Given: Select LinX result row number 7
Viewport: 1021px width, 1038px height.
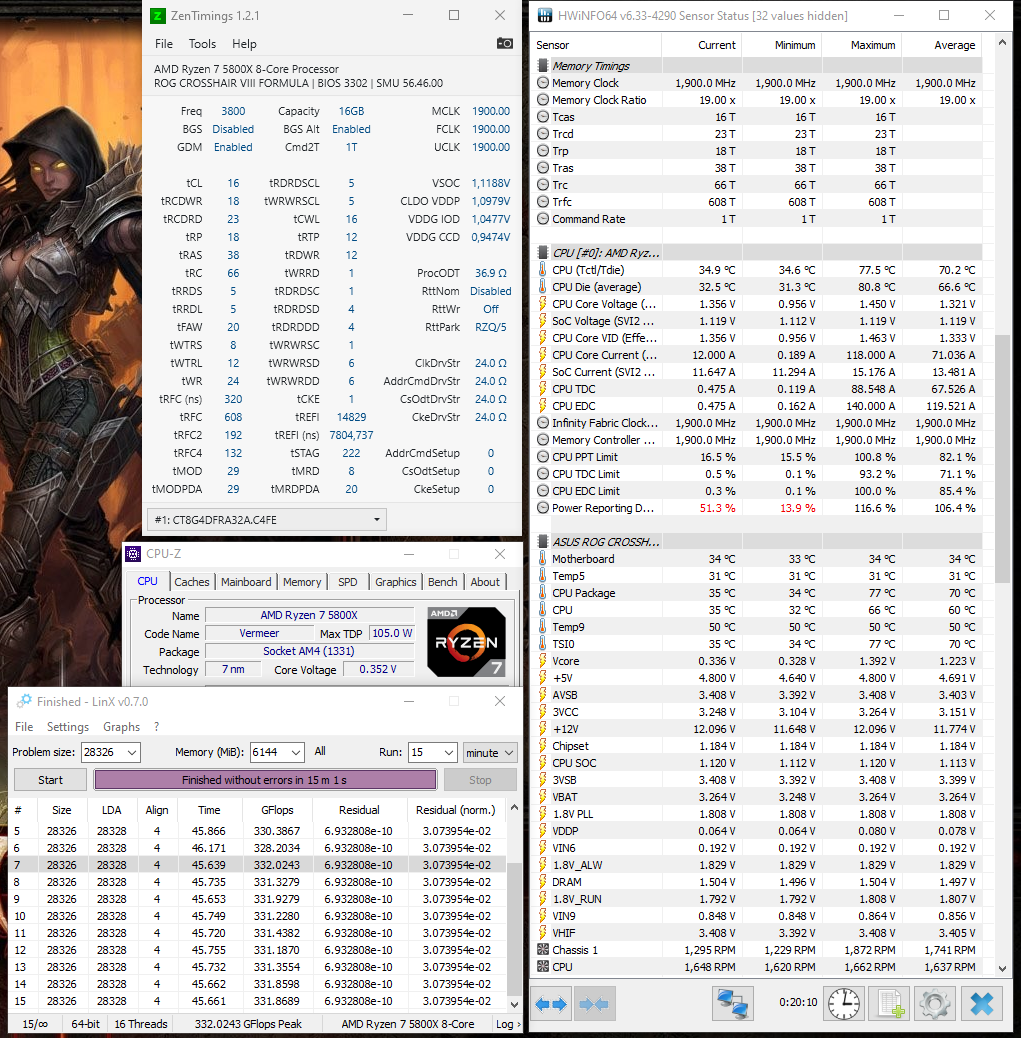Looking at the screenshot, I should coord(257,865).
